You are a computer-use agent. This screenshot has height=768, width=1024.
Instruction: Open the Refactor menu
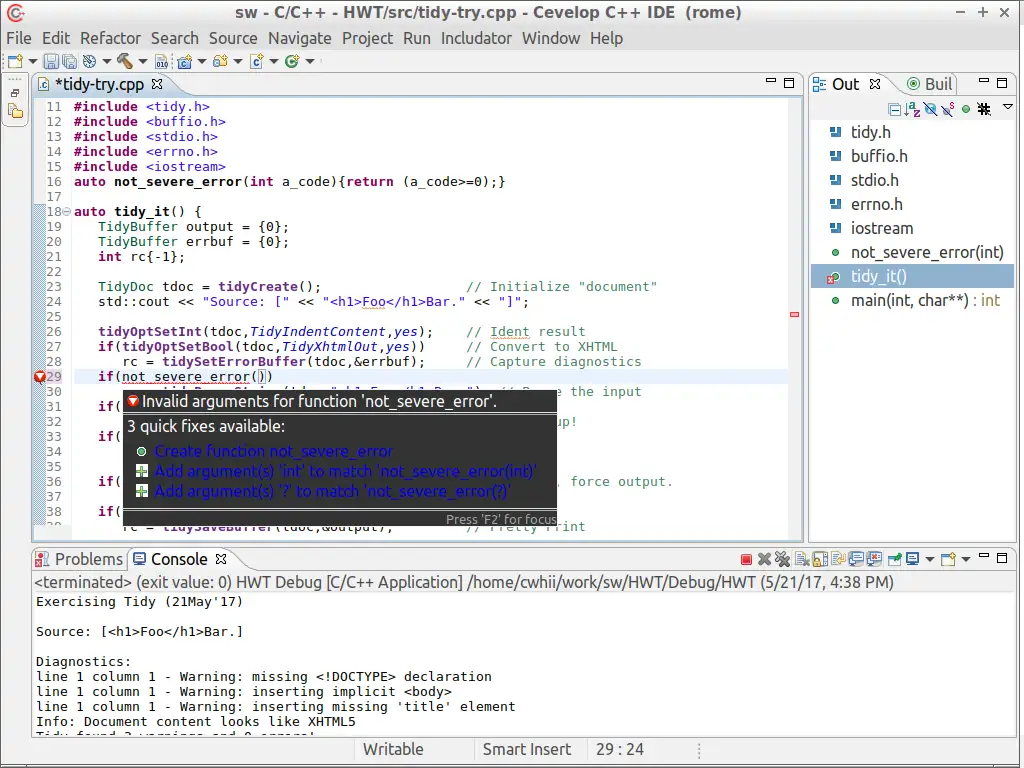click(110, 39)
